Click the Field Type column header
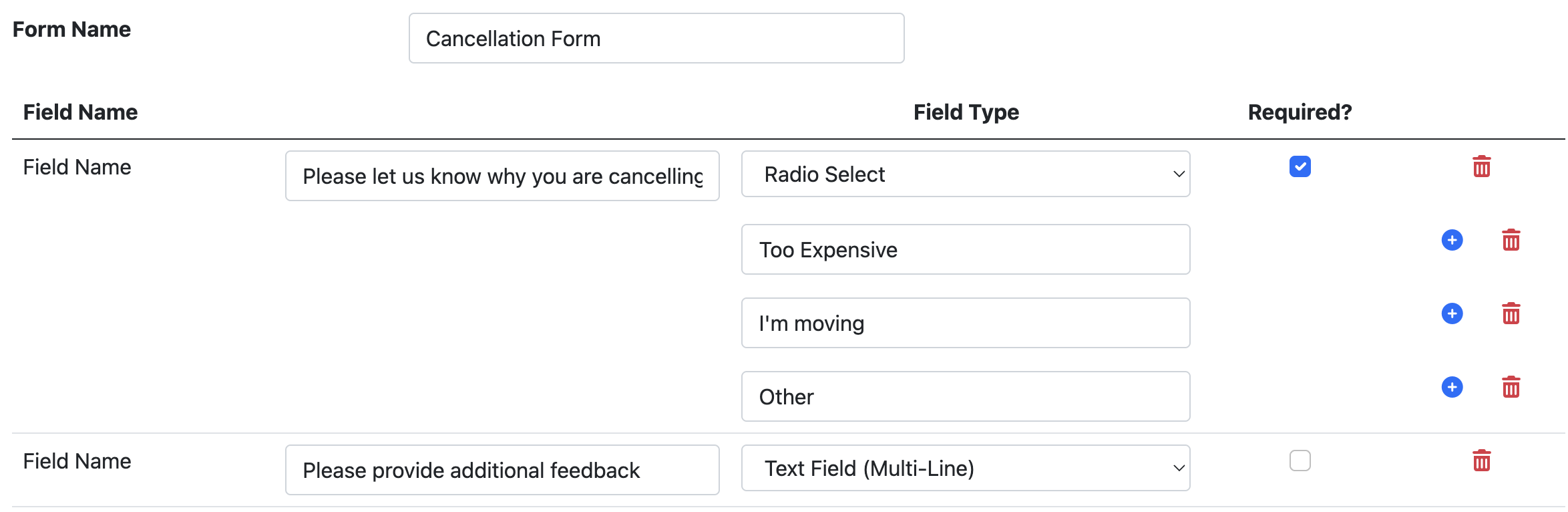Image resolution: width=1568 pixels, height=512 pixels. (x=966, y=112)
